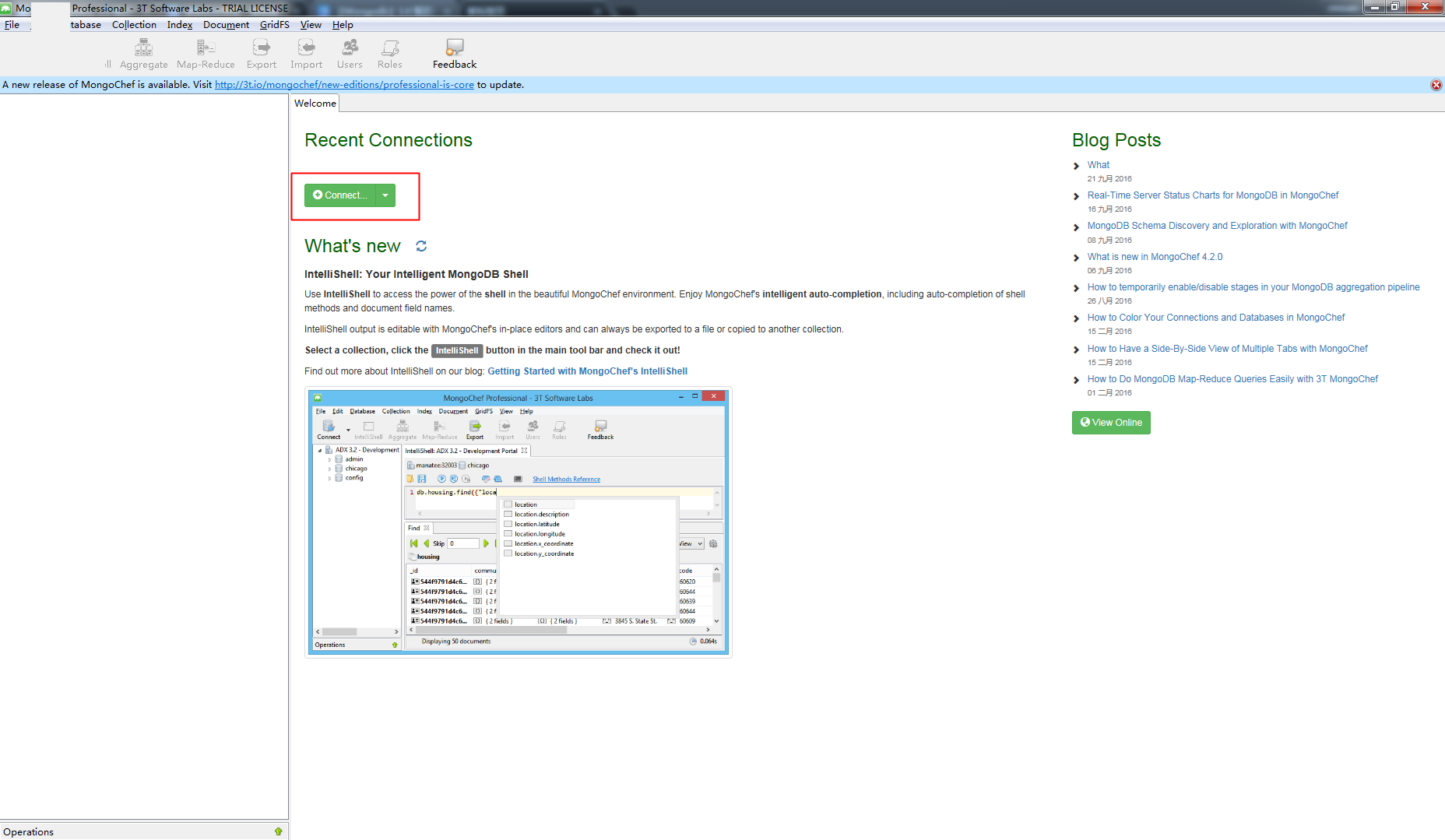Select the Welcome tab
The image size is (1445, 840).
[x=315, y=103]
